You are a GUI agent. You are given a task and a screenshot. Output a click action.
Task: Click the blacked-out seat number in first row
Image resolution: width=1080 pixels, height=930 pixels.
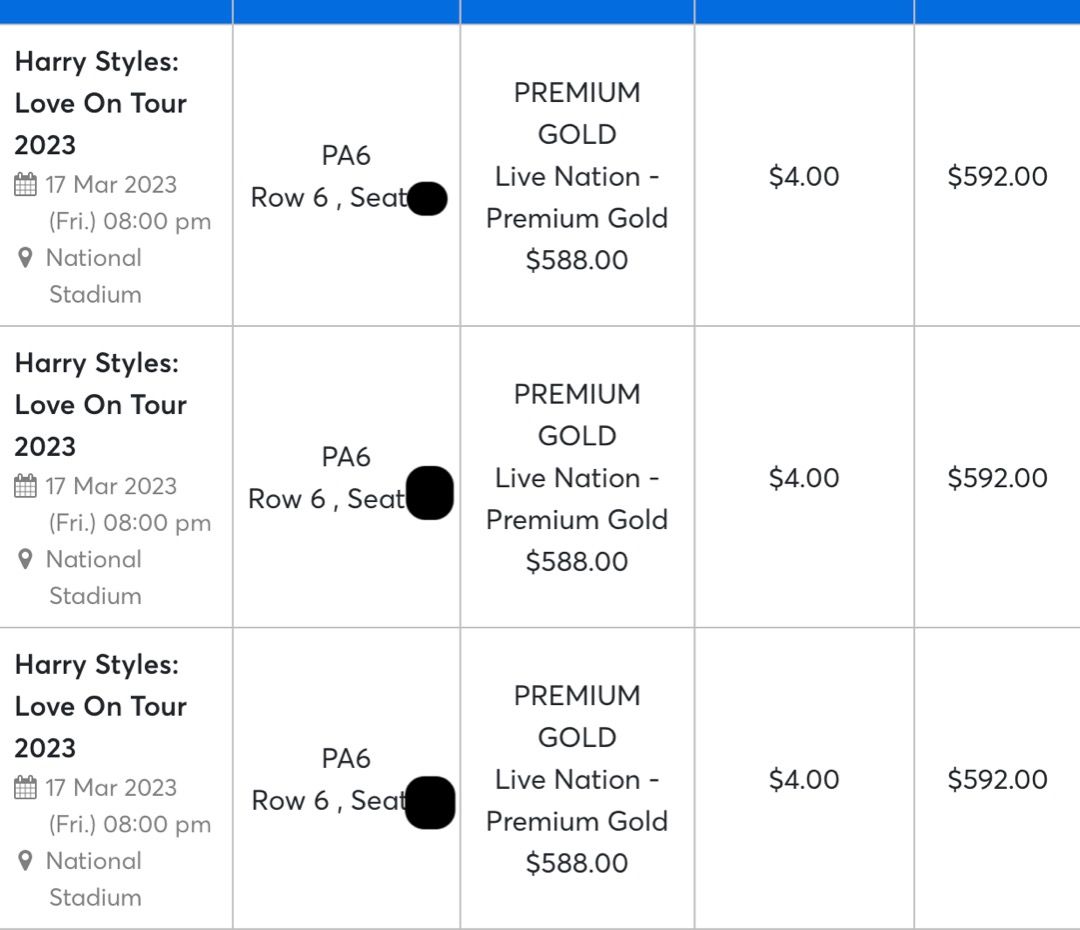[x=427, y=198]
